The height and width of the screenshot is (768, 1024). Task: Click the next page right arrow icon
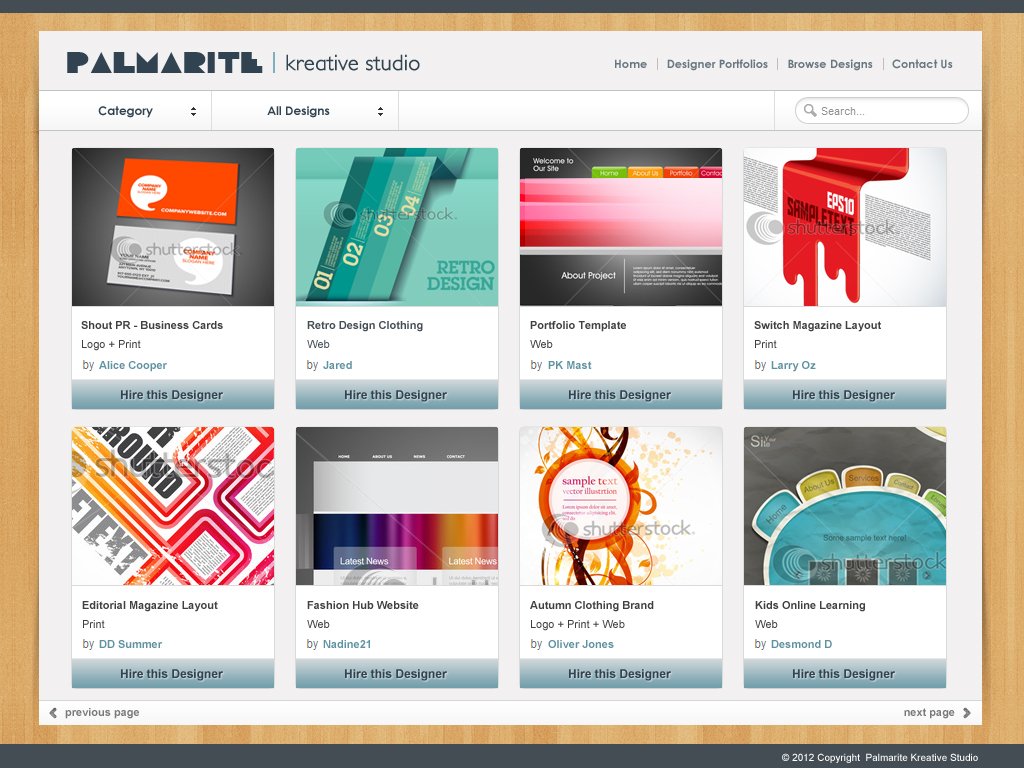[x=967, y=713]
